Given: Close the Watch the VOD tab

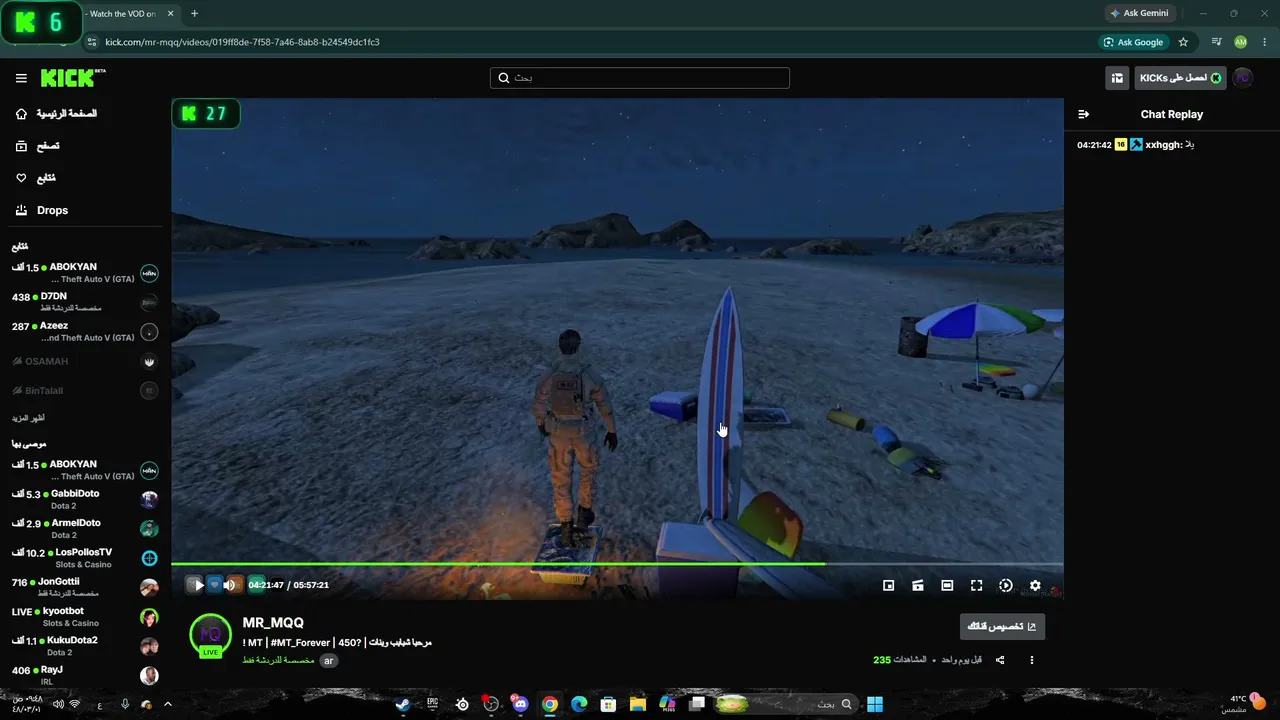Looking at the screenshot, I should [x=171, y=14].
